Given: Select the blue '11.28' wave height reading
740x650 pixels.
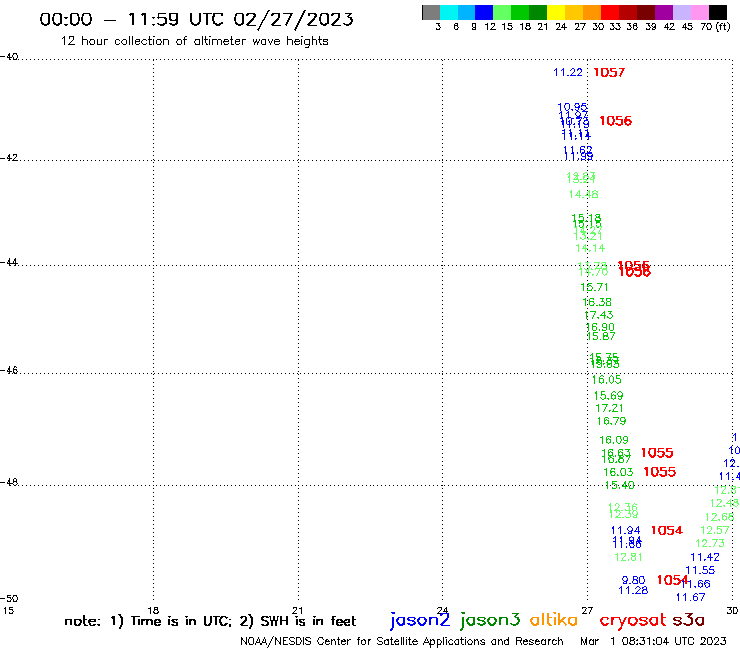Looking at the screenshot, I should pyautogui.click(x=633, y=590).
